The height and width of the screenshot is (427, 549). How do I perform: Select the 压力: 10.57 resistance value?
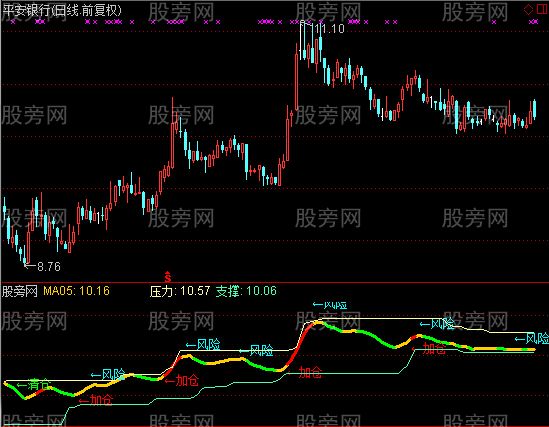[180, 291]
